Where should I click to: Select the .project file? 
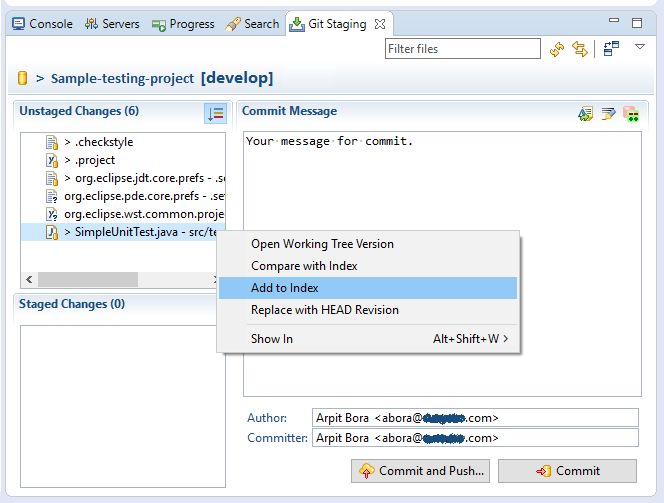click(x=123, y=160)
